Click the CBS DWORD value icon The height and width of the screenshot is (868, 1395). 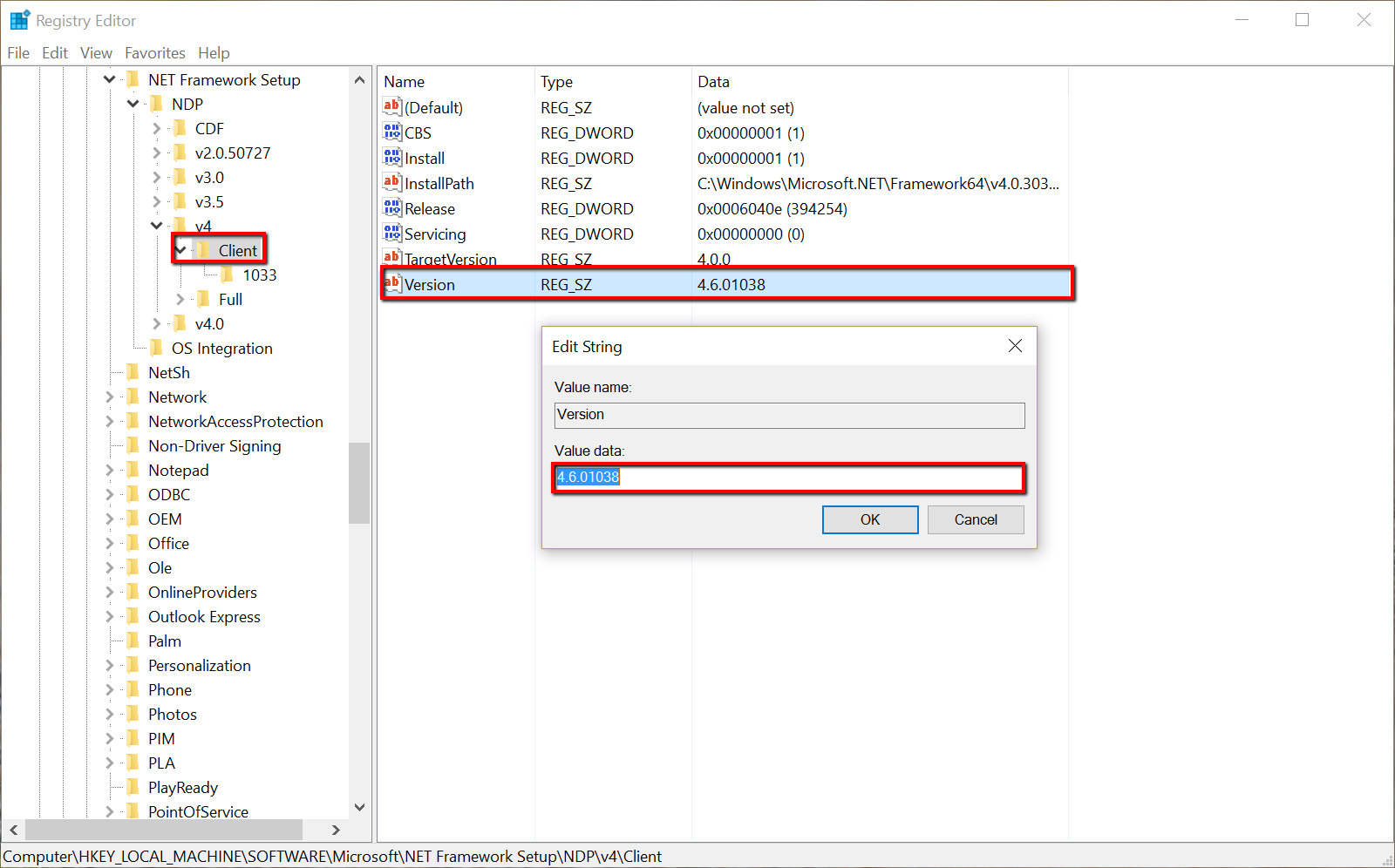[392, 132]
